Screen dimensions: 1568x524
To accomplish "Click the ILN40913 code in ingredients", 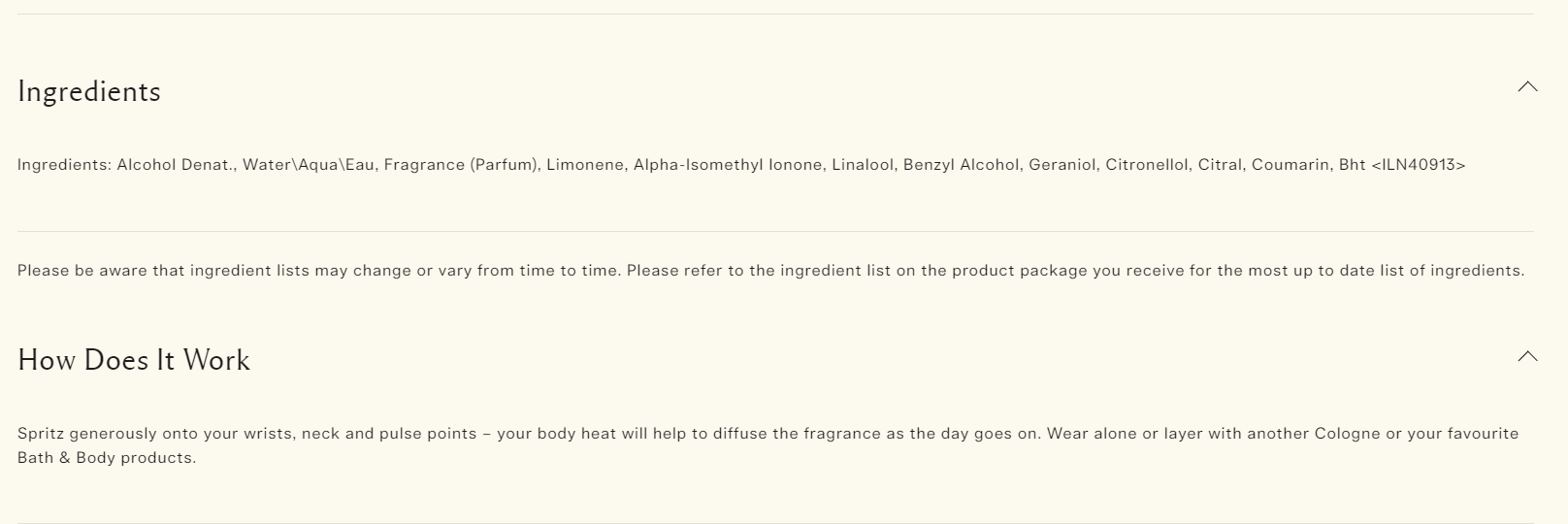I will 1418,165.
